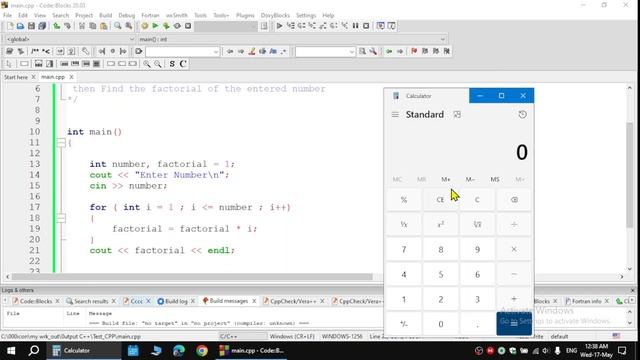Click the Paste toolbar icon
The width and height of the screenshot is (640, 360).
click(x=104, y=26)
